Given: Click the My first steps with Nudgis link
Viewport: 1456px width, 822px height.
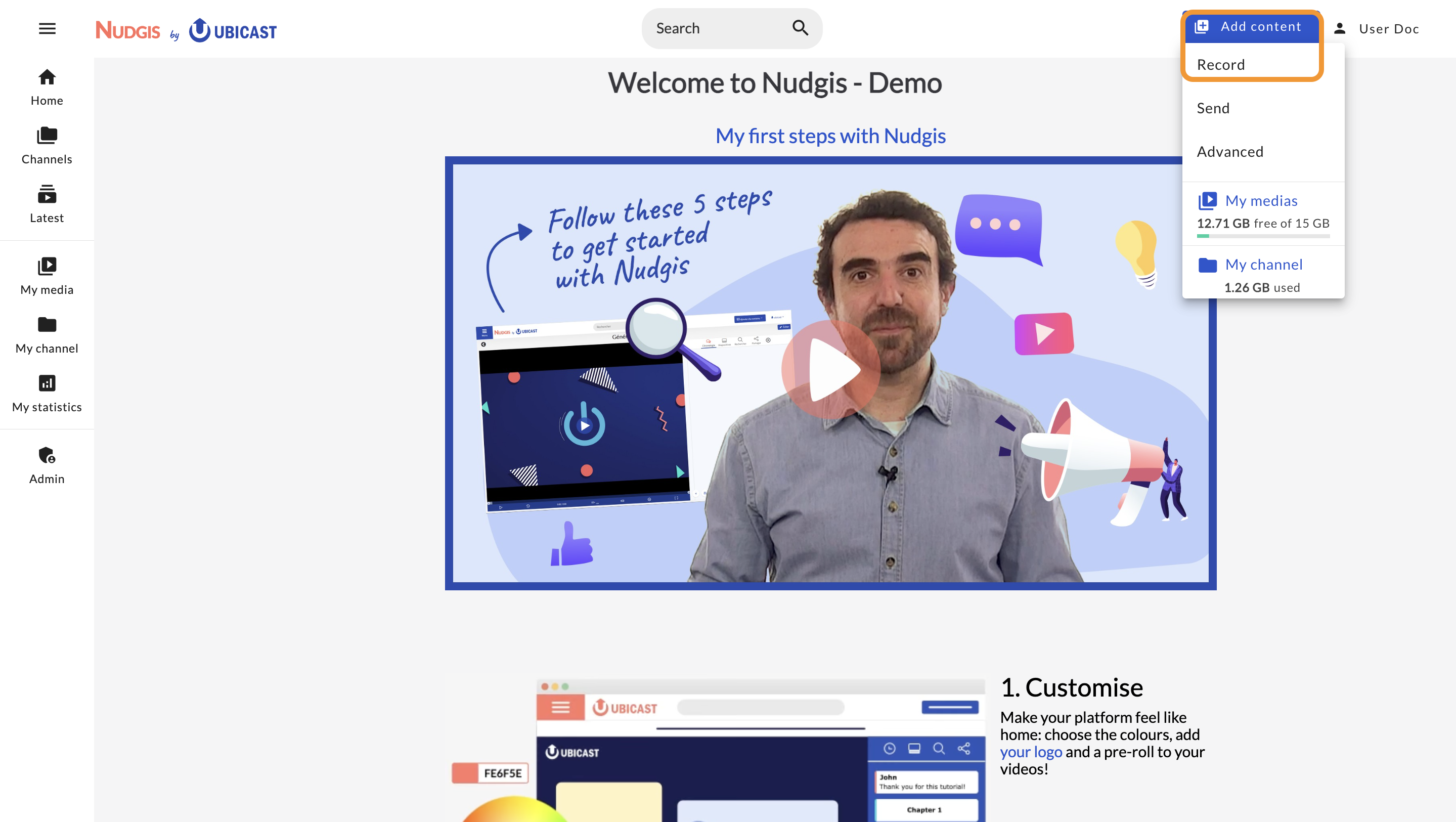Looking at the screenshot, I should [830, 136].
